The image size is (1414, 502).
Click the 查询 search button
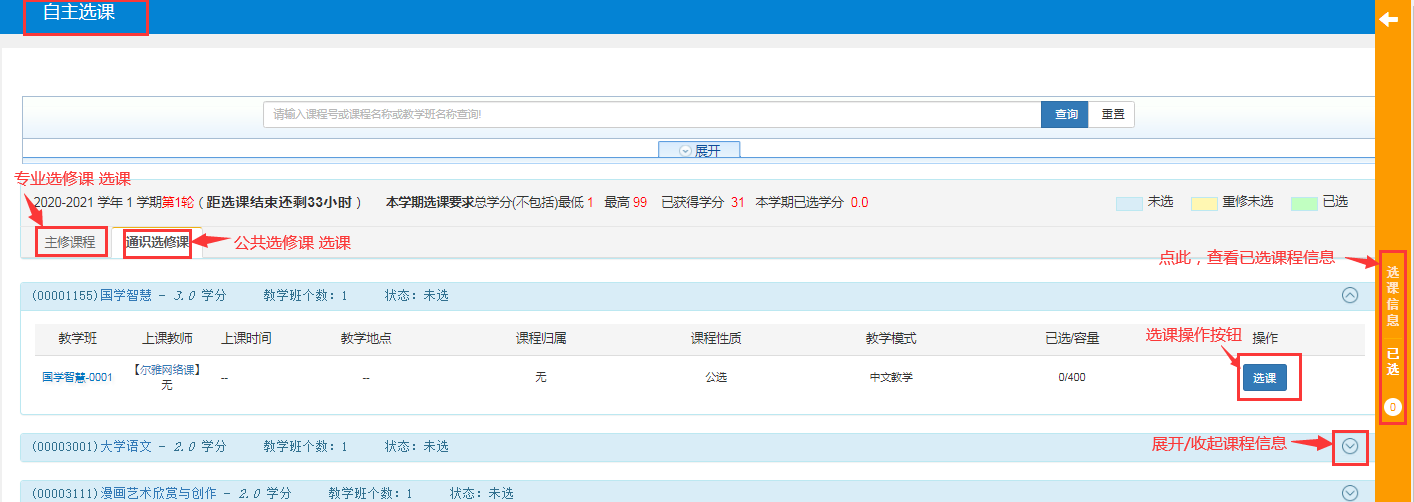[x=1065, y=115]
